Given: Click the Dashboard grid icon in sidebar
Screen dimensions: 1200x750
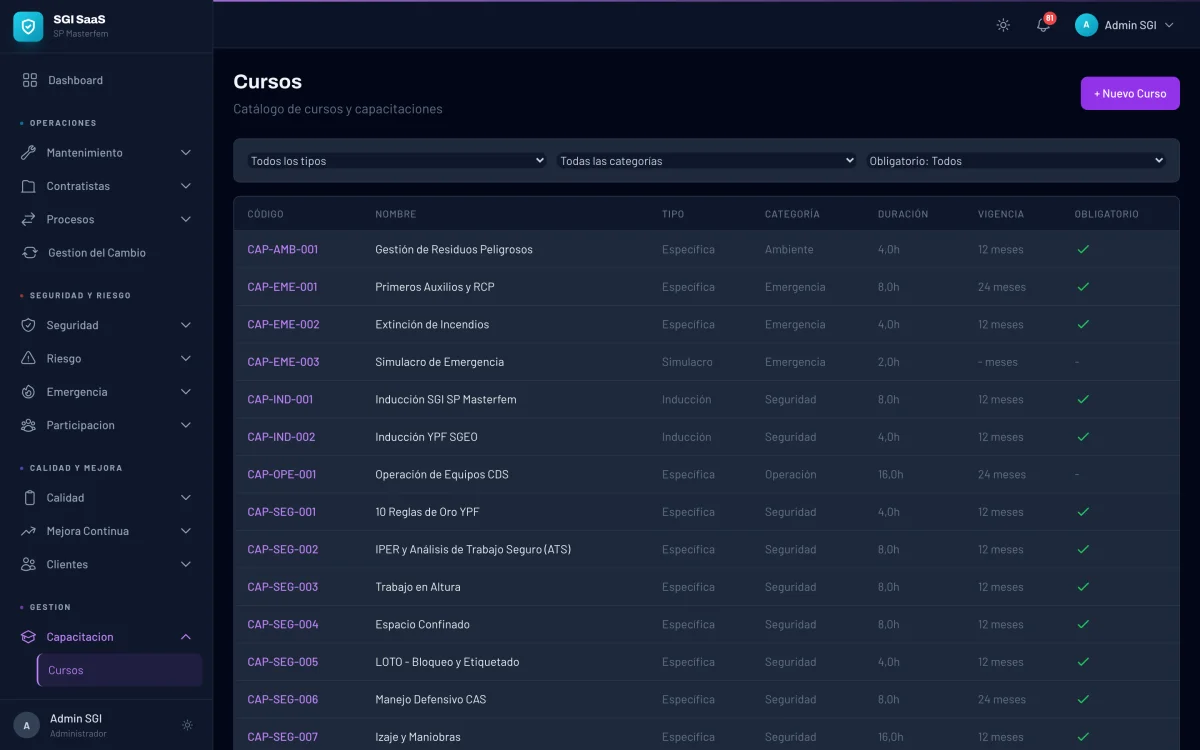Looking at the screenshot, I should coord(30,80).
